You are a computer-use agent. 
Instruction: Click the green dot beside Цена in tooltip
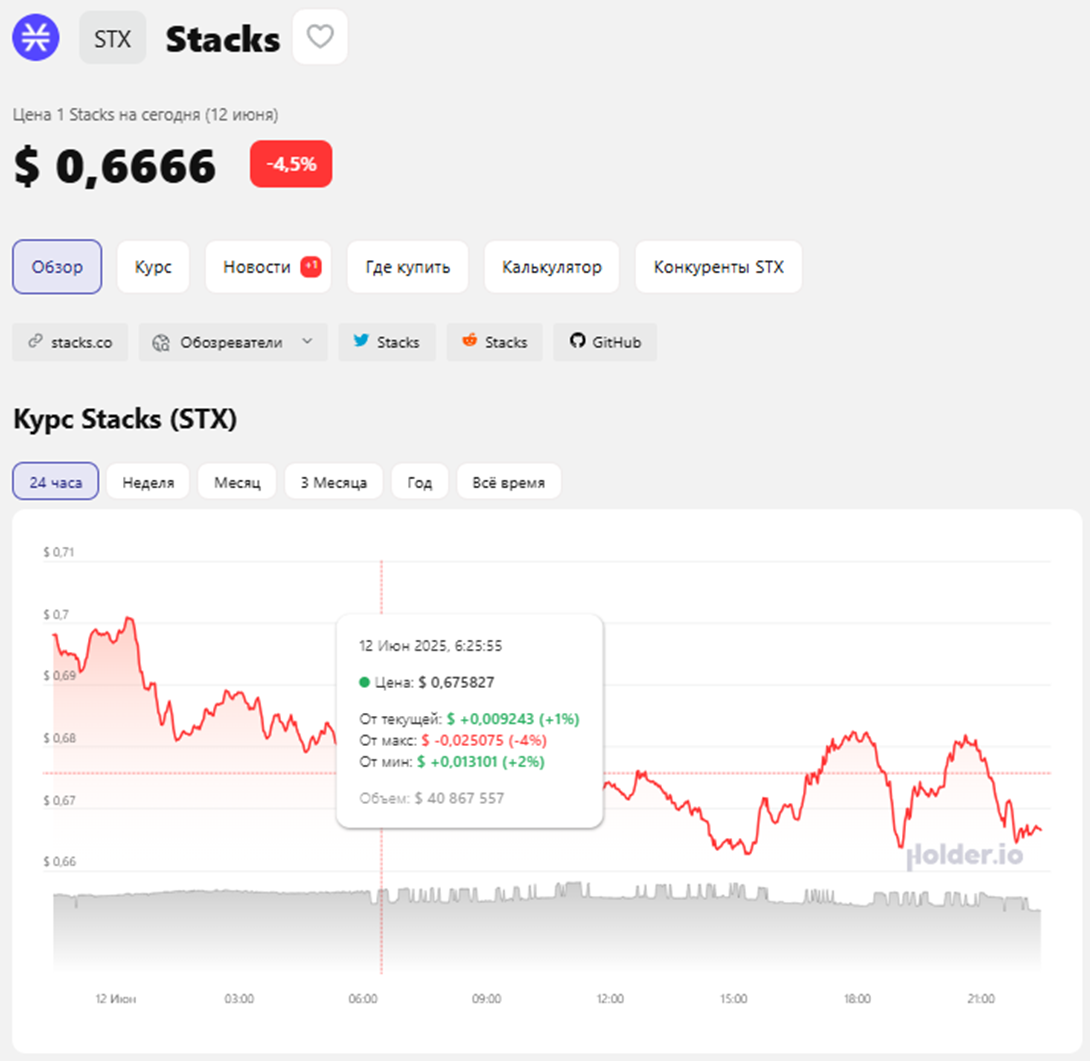click(364, 683)
